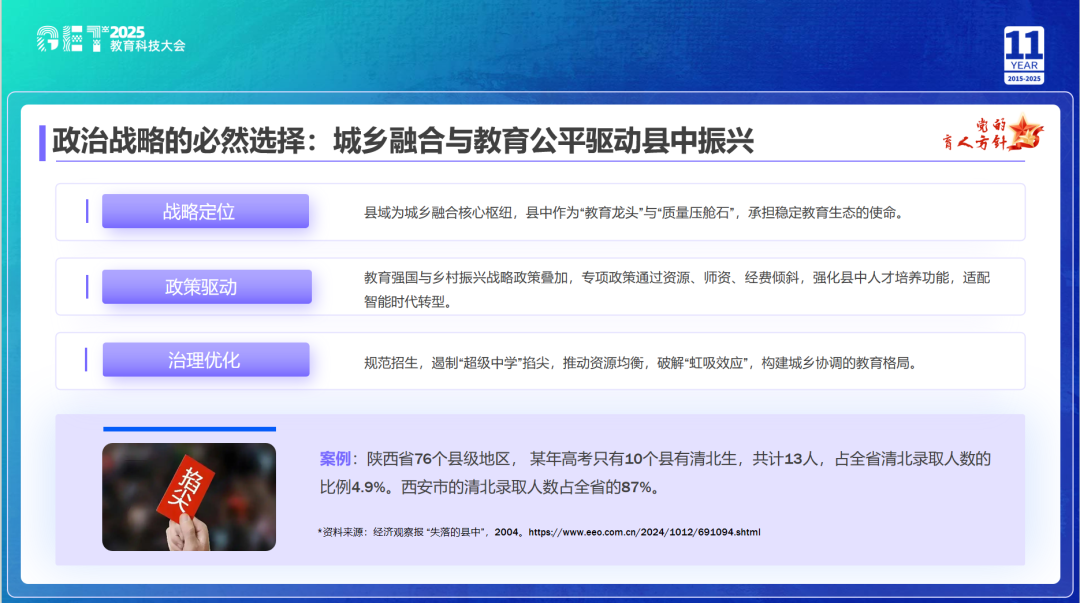Click the description starting with 教育强国与乡村振兴

(x=676, y=288)
